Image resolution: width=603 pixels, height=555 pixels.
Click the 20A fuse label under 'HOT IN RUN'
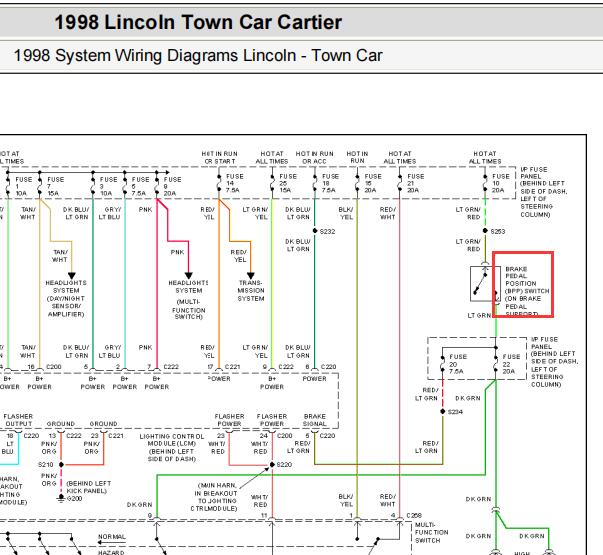(373, 183)
